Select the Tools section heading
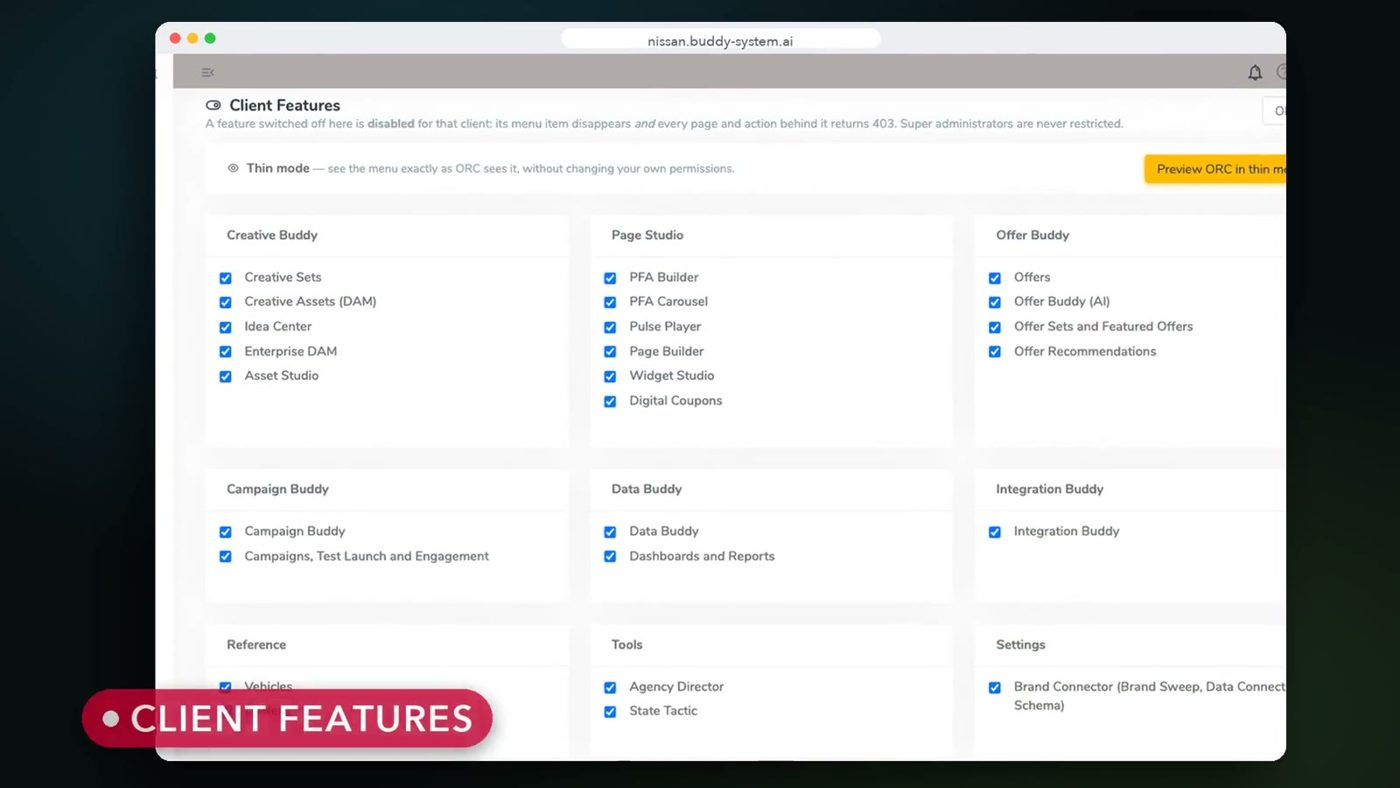The image size is (1400, 788). click(x=627, y=645)
